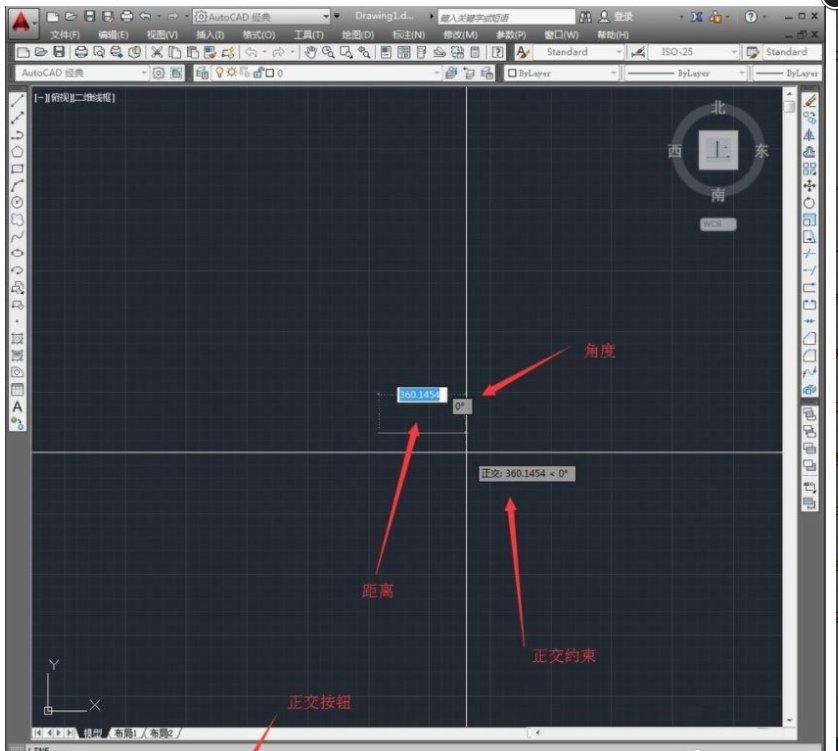
Task: Click the 登录 sign-in button
Action: pos(623,17)
